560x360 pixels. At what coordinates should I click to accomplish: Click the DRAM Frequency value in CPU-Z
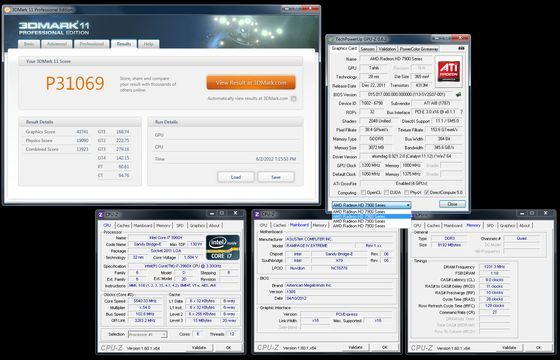point(495,267)
